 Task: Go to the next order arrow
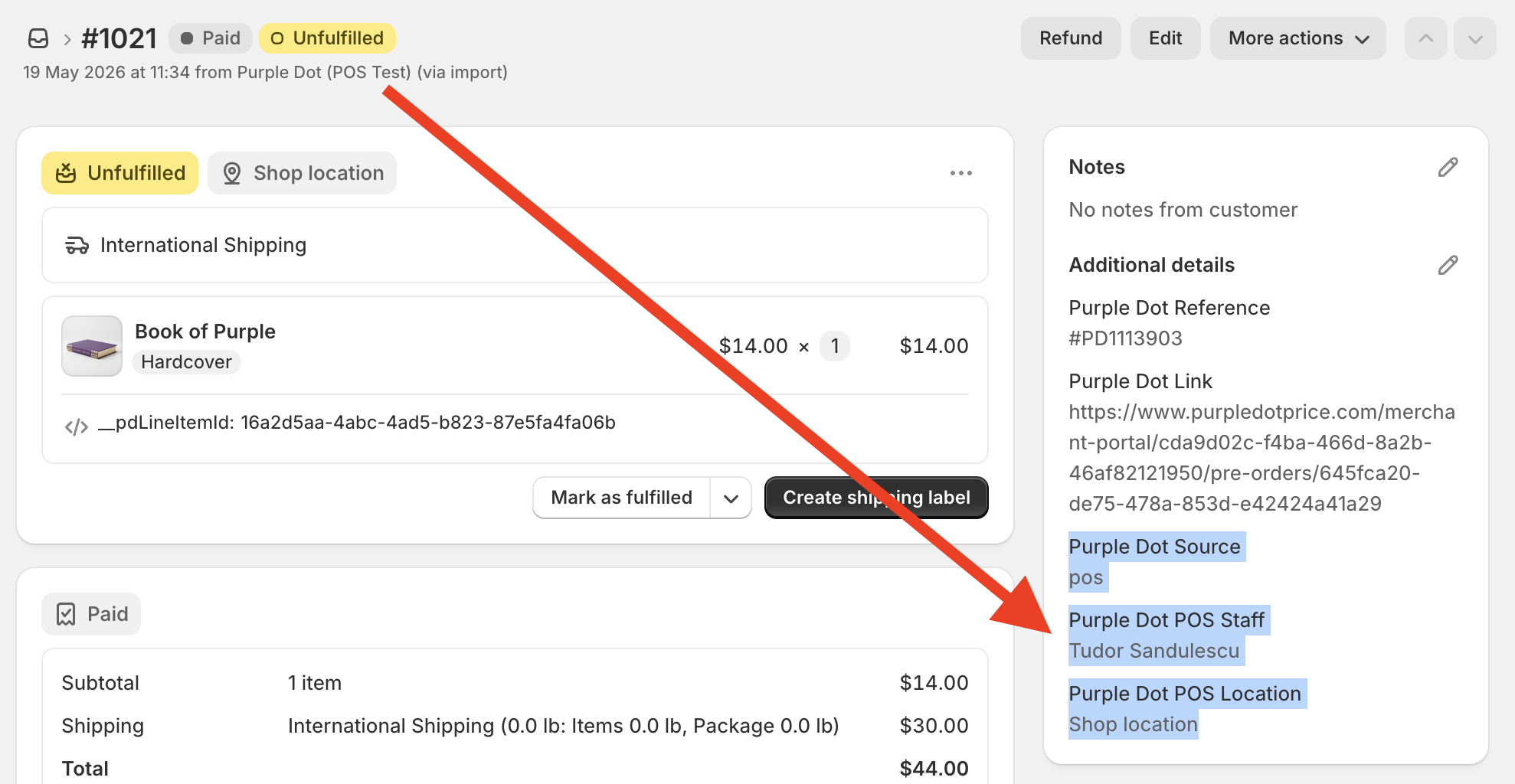pos(1475,38)
